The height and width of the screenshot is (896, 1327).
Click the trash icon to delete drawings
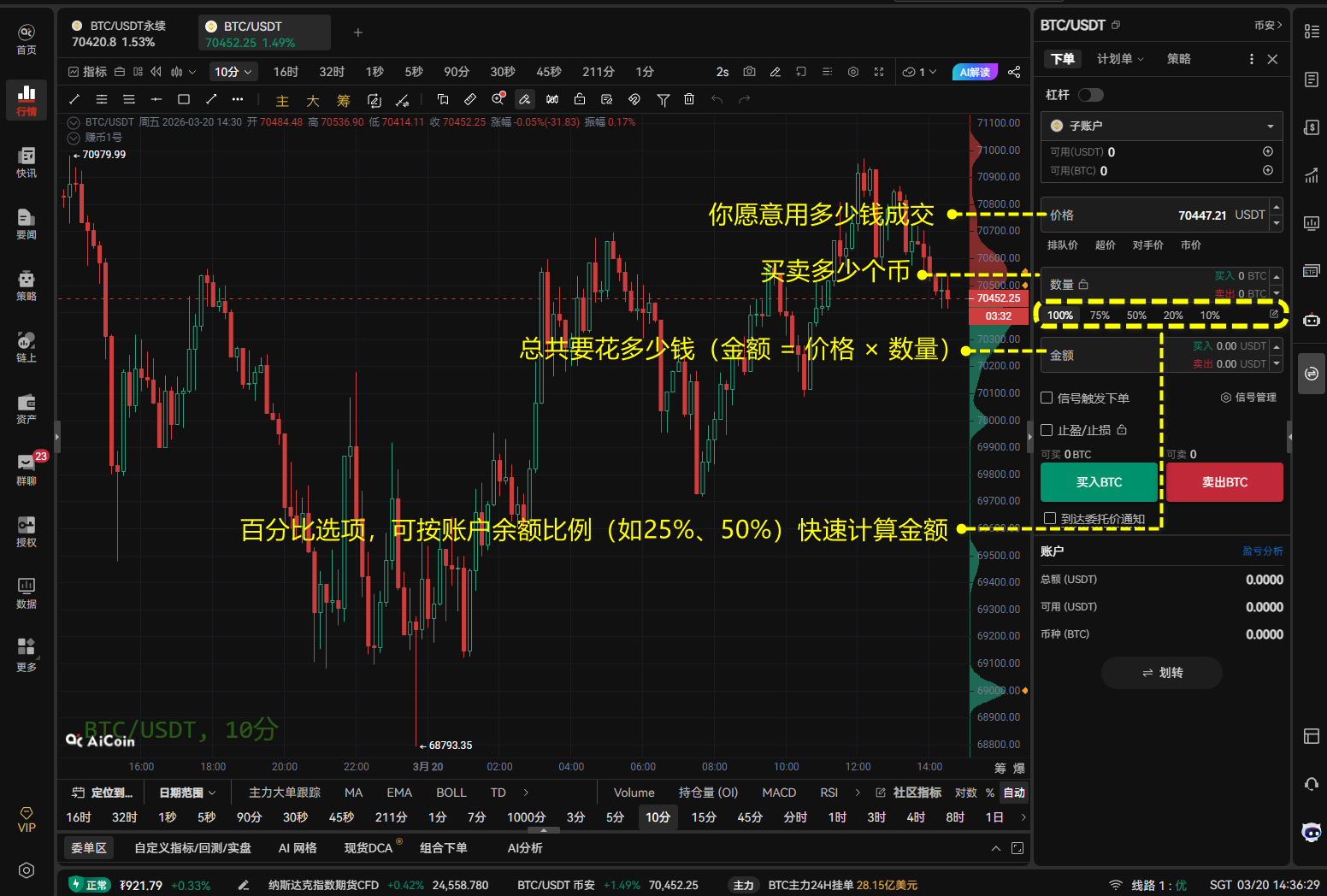pos(689,100)
